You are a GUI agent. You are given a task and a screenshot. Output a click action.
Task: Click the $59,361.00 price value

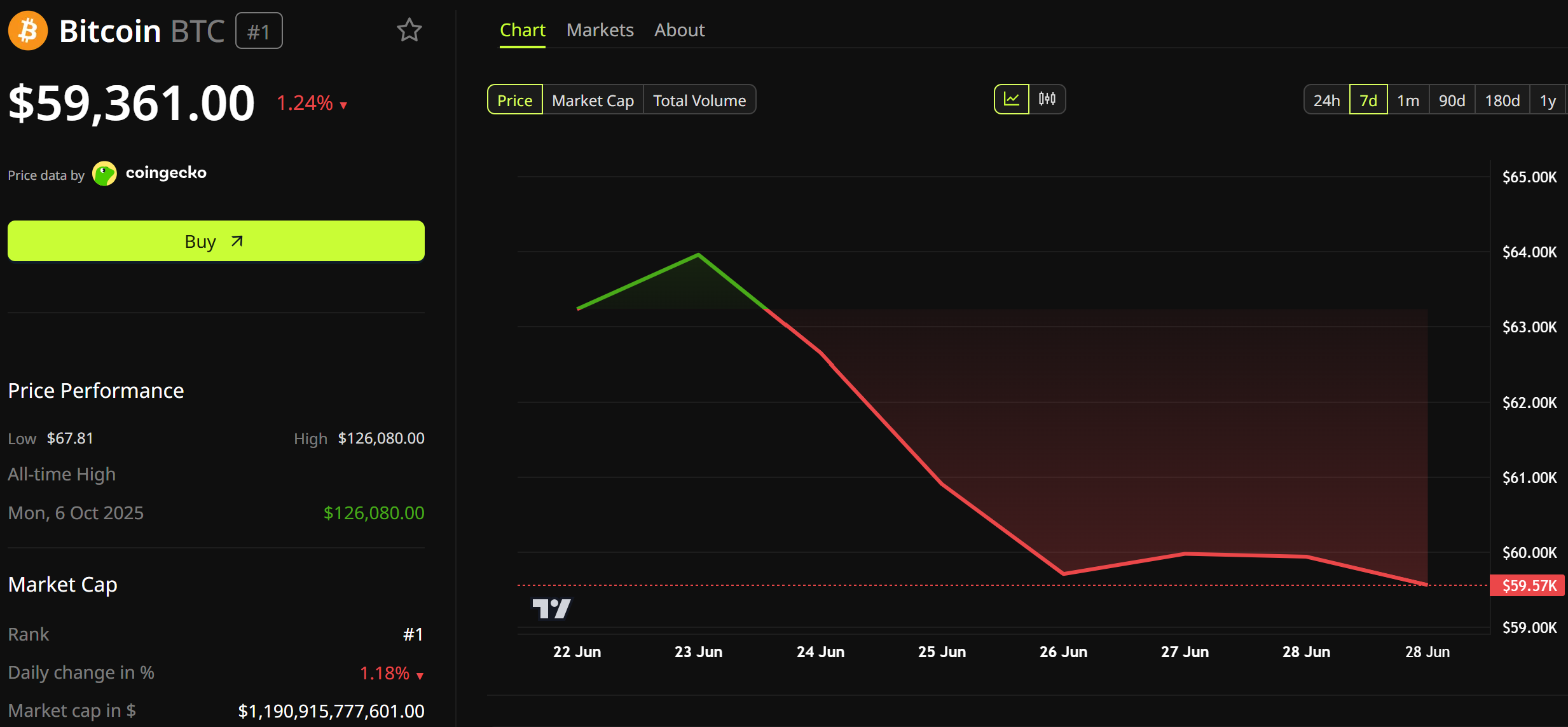tap(132, 103)
